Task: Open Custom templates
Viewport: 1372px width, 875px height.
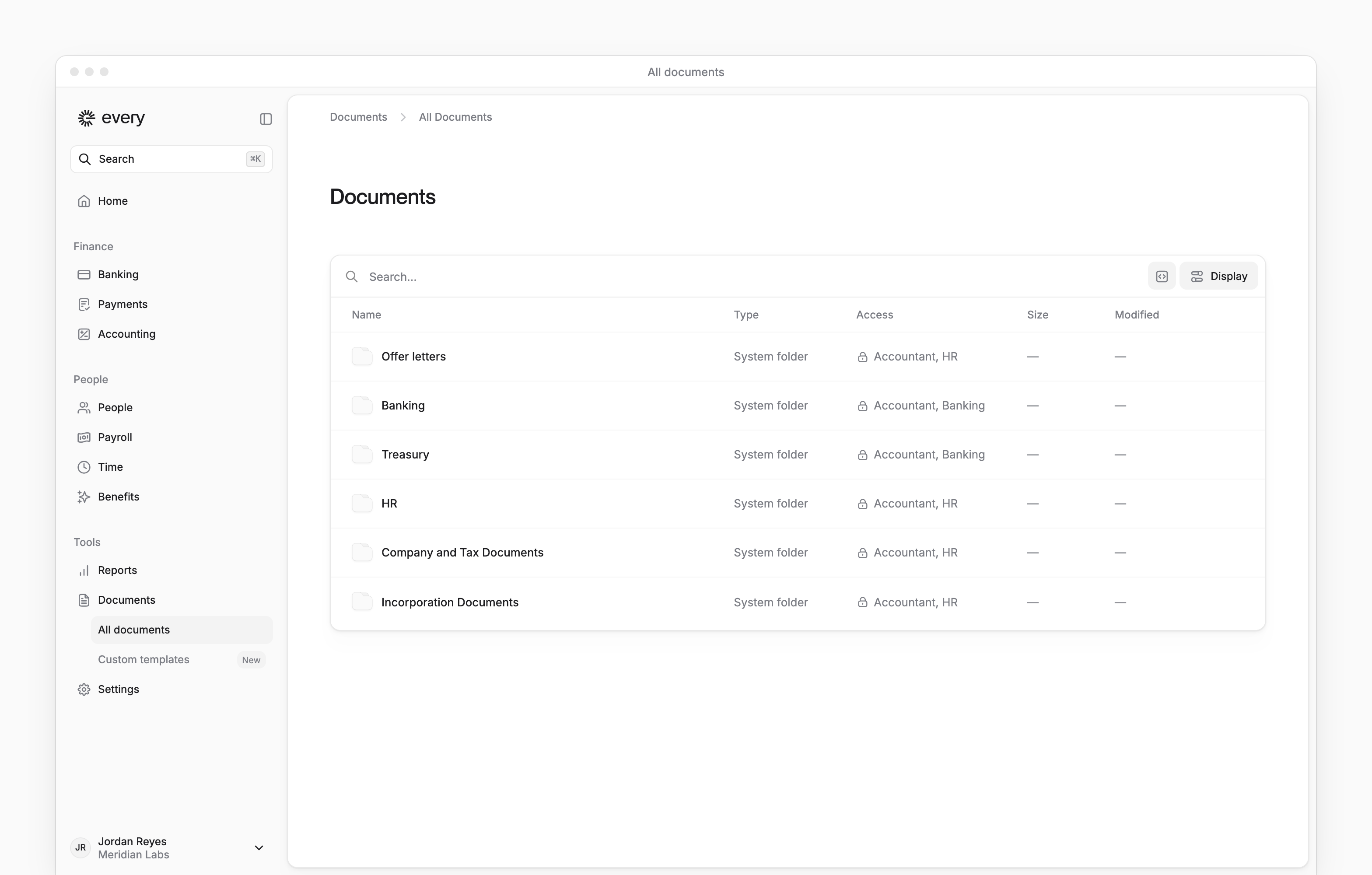Action: point(182,659)
